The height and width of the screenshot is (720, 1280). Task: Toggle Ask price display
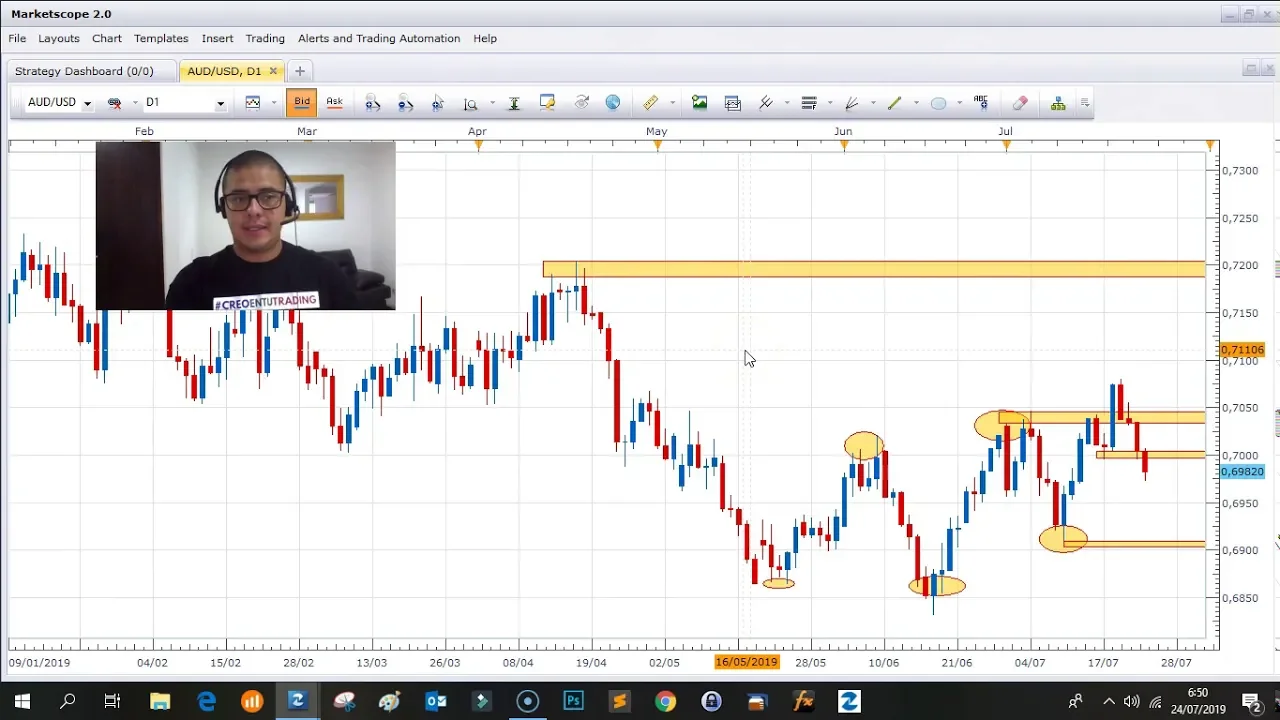click(334, 102)
